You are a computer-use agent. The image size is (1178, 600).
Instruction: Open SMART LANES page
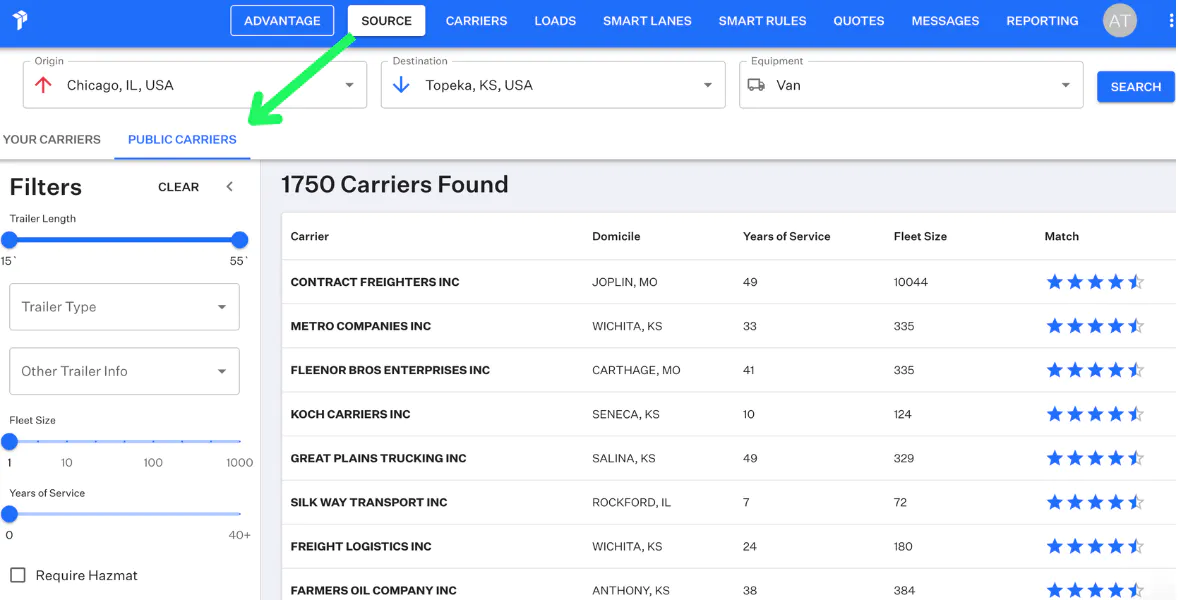click(x=647, y=21)
